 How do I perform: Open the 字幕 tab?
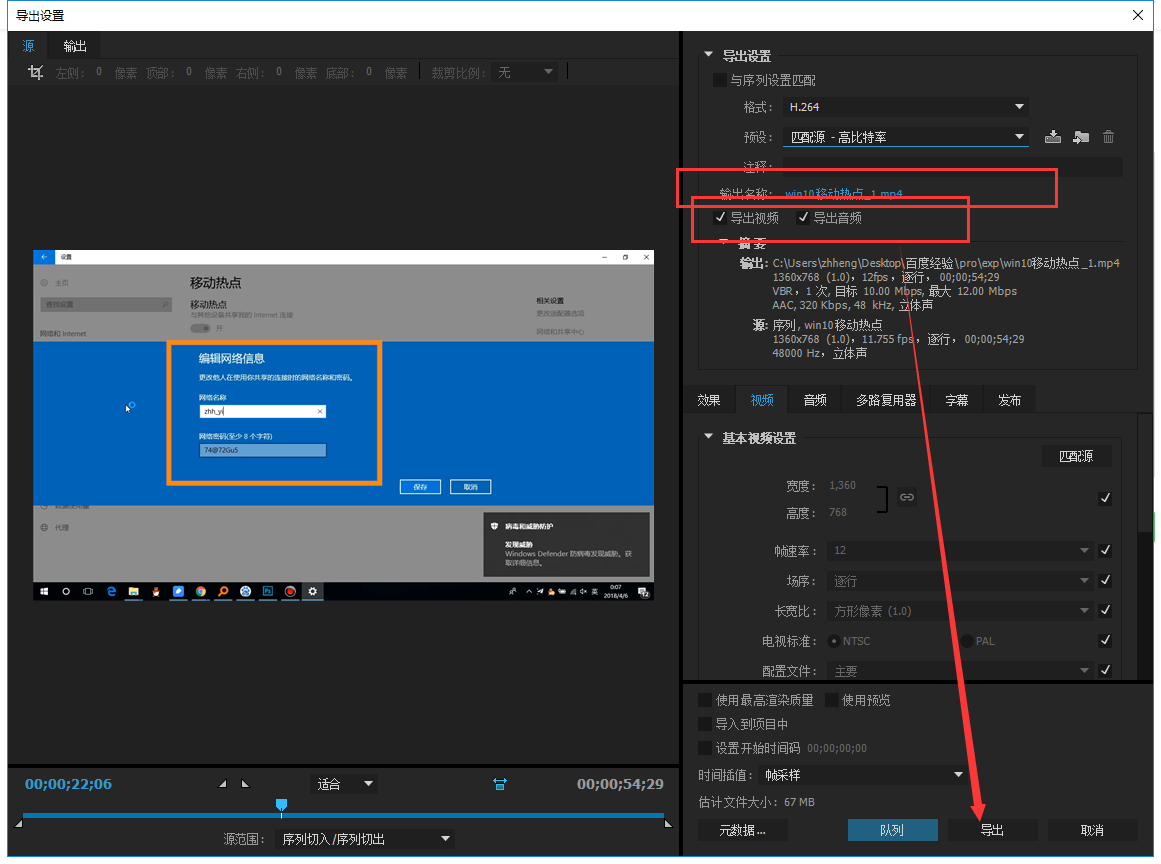[x=957, y=400]
